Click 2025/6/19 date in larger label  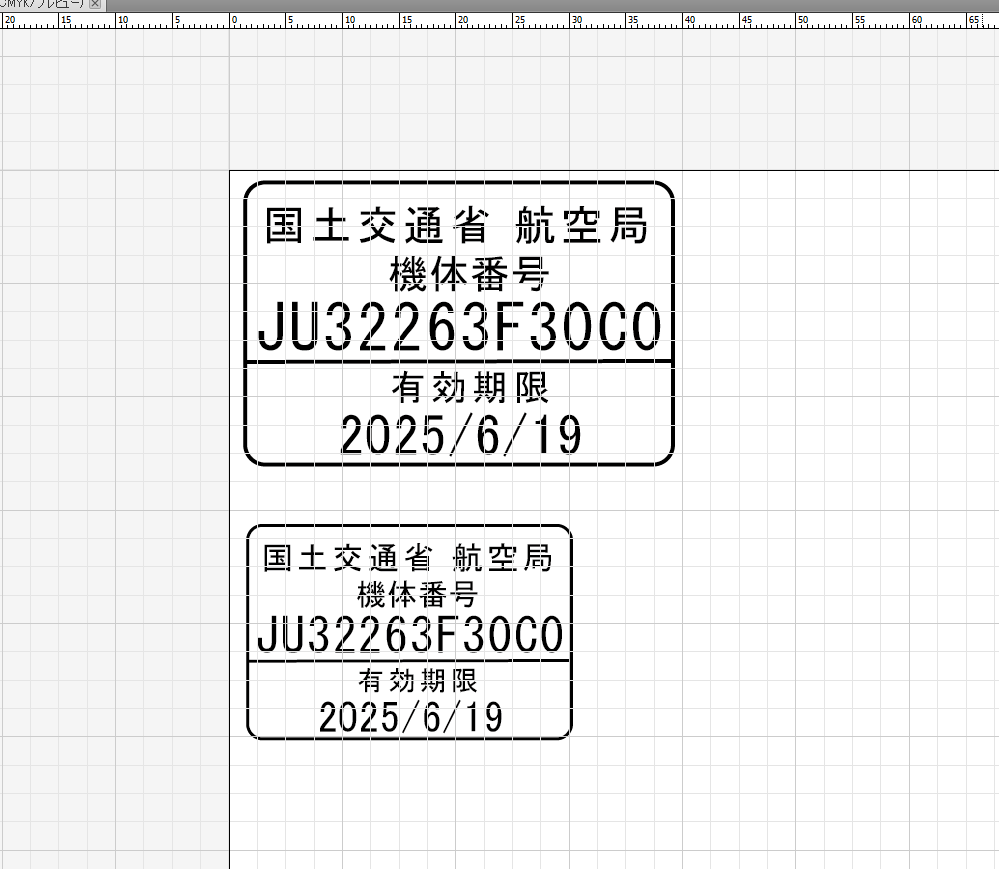point(461,435)
